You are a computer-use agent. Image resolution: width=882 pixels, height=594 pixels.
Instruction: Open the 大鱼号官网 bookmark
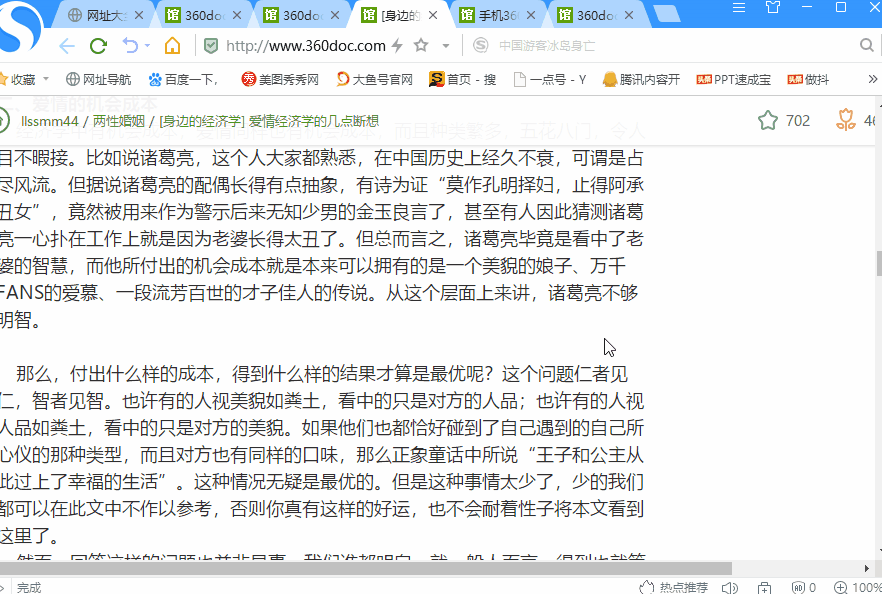(375, 79)
